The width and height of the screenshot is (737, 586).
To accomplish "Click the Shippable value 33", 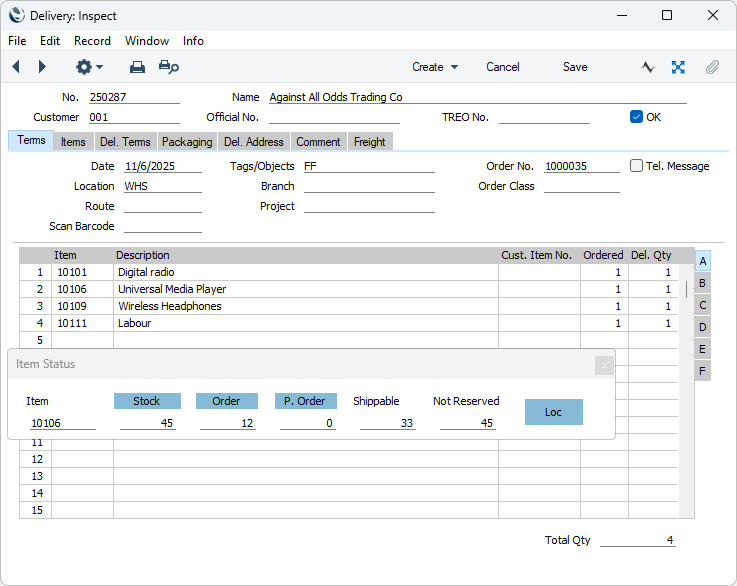I will point(387,423).
